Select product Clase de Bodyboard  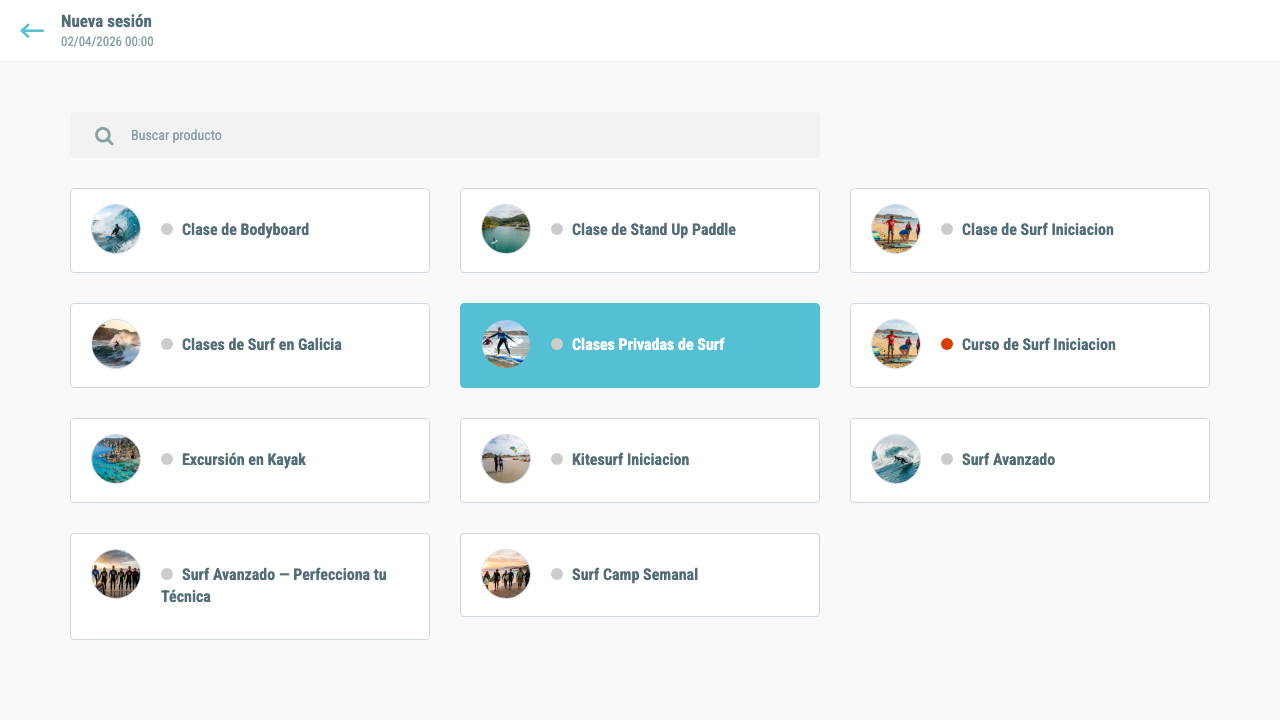click(250, 230)
